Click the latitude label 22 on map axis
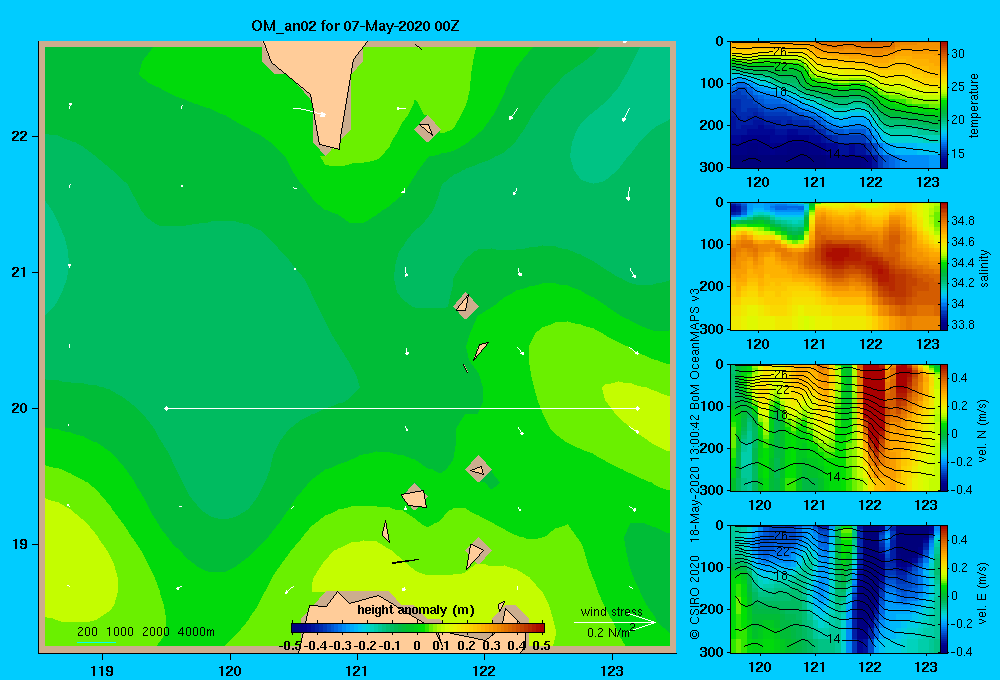This screenshot has height=680, width=1000. (x=20, y=137)
